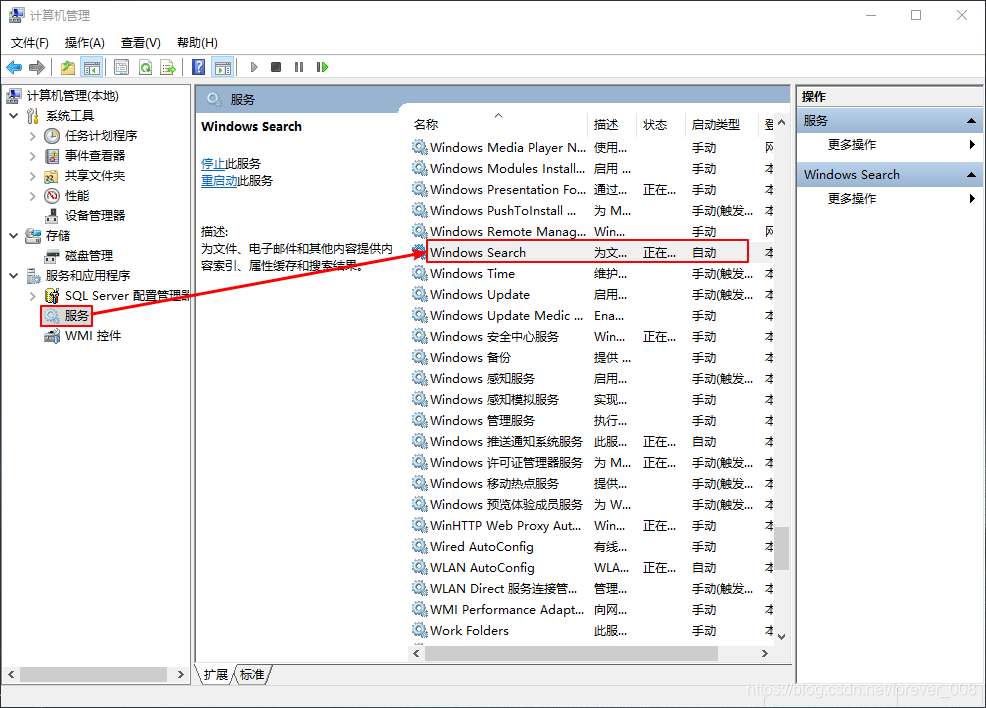Screen dimensions: 986x708
Task: Click the Pause Service toolbar icon
Action: pos(299,67)
